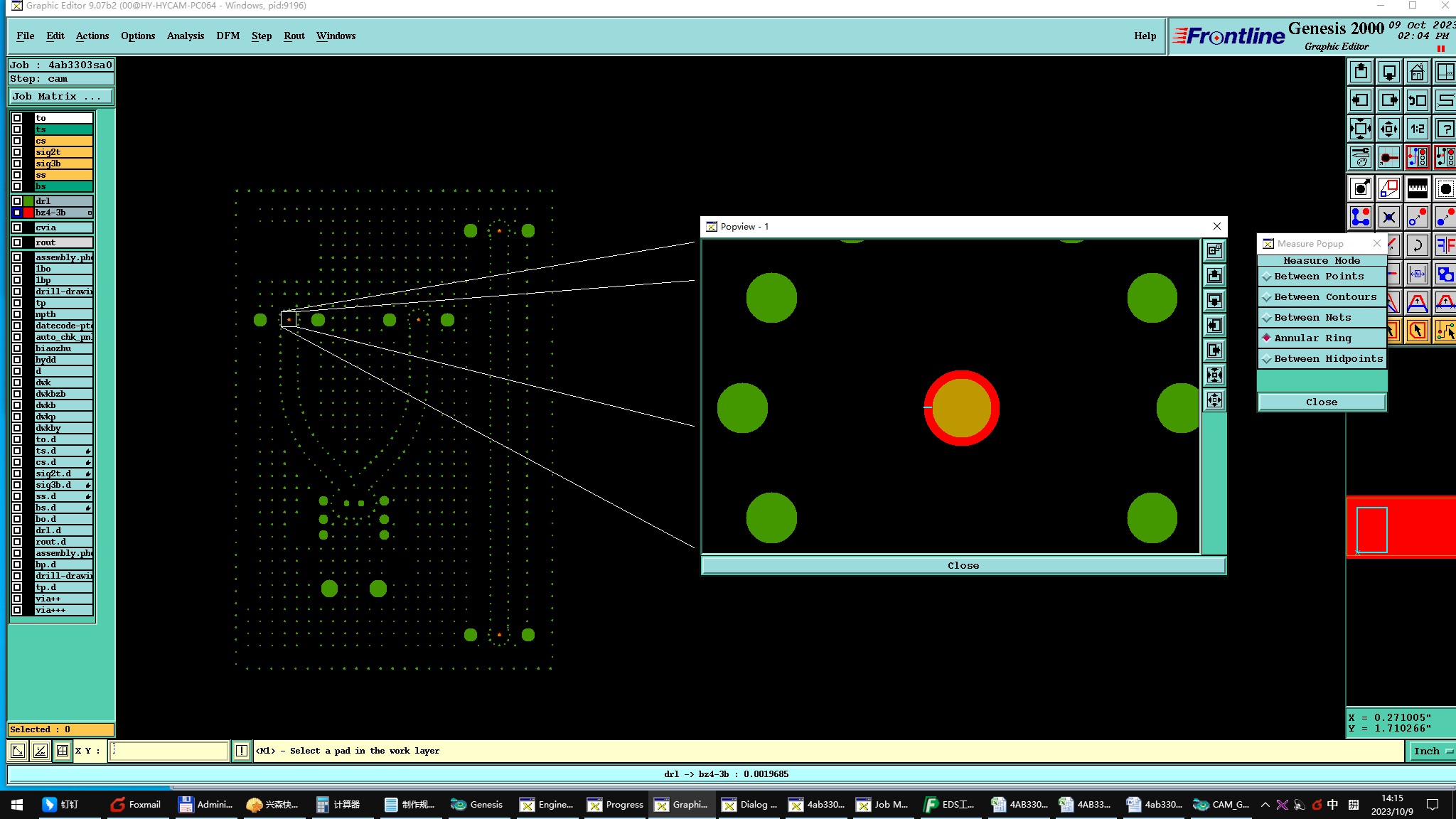Open the Inch units dropdown

1431,751
